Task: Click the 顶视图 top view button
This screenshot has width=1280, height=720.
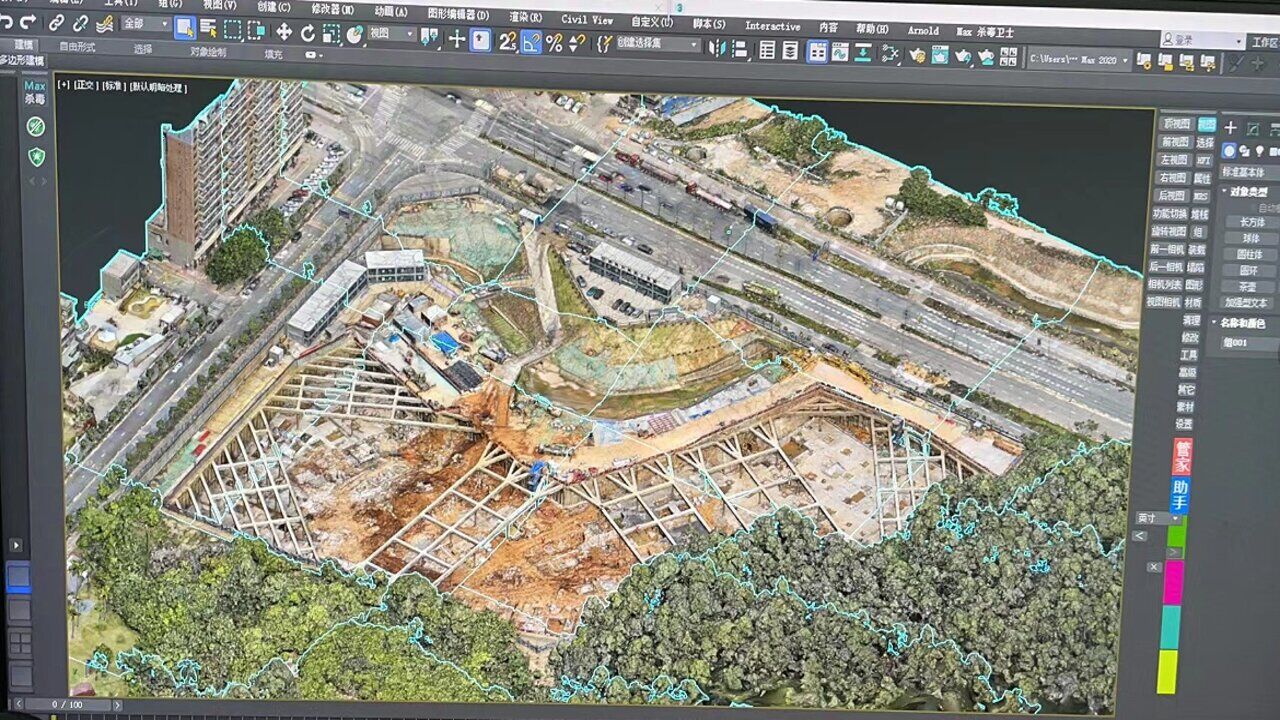Action: click(x=1176, y=124)
